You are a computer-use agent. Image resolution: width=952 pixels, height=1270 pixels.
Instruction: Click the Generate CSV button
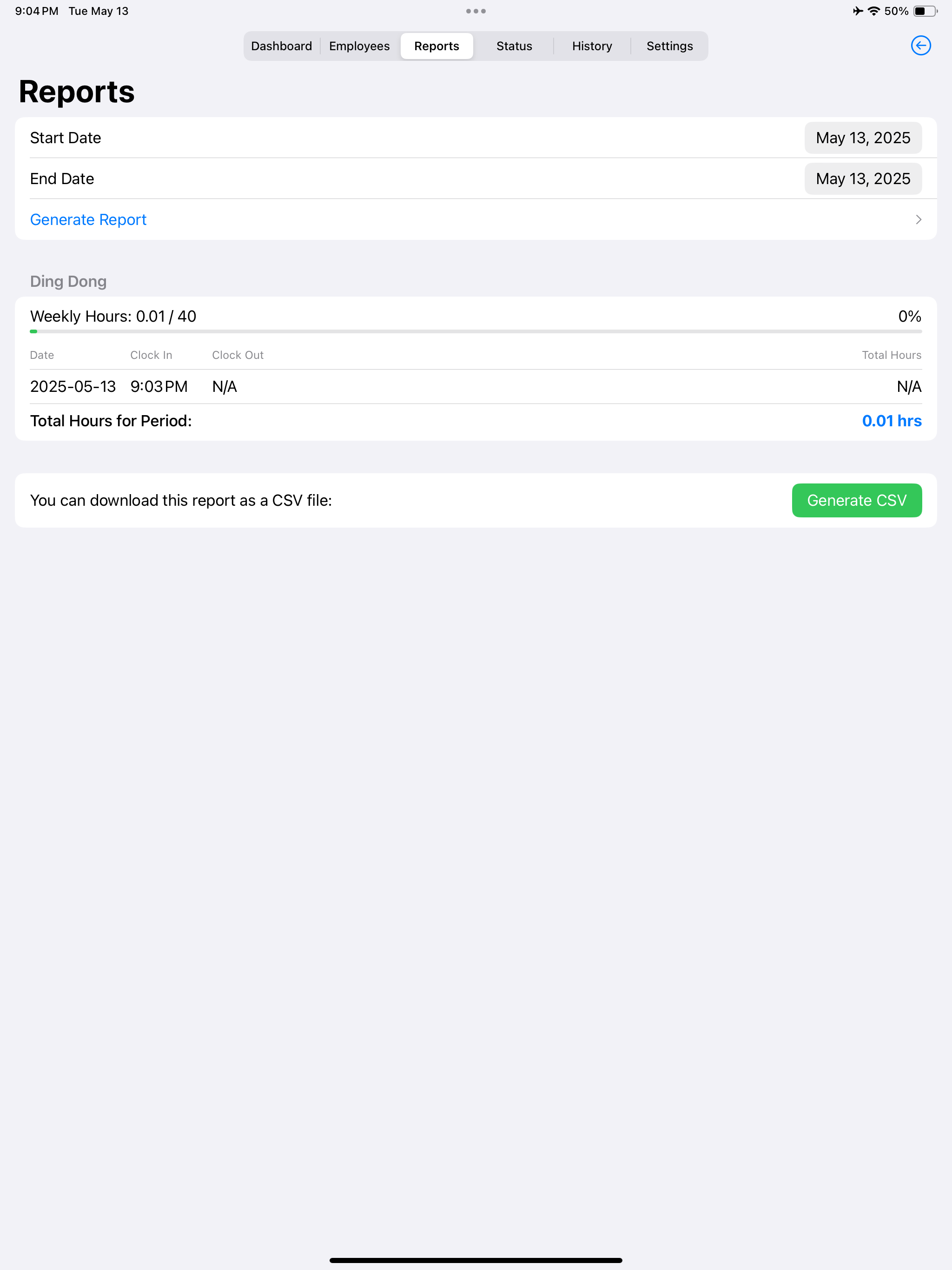coord(856,500)
